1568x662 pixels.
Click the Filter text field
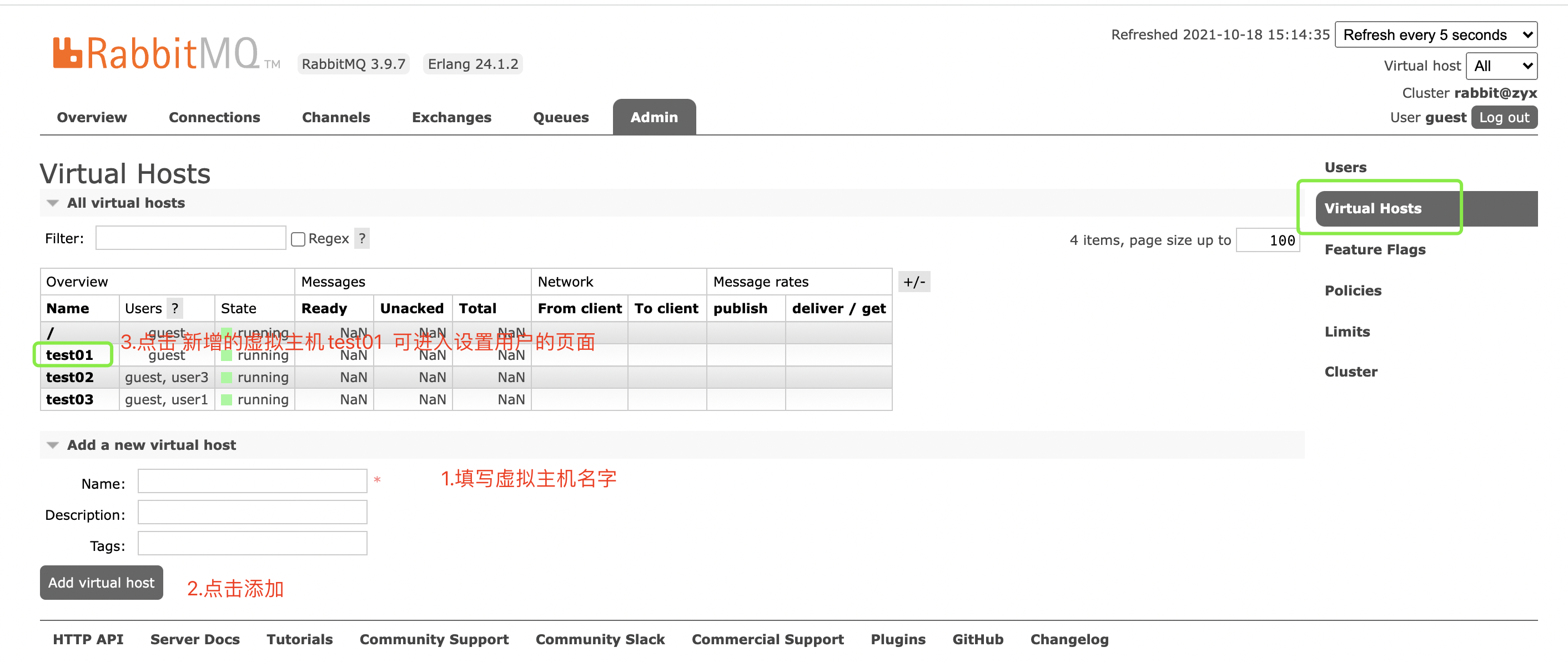tap(190, 238)
